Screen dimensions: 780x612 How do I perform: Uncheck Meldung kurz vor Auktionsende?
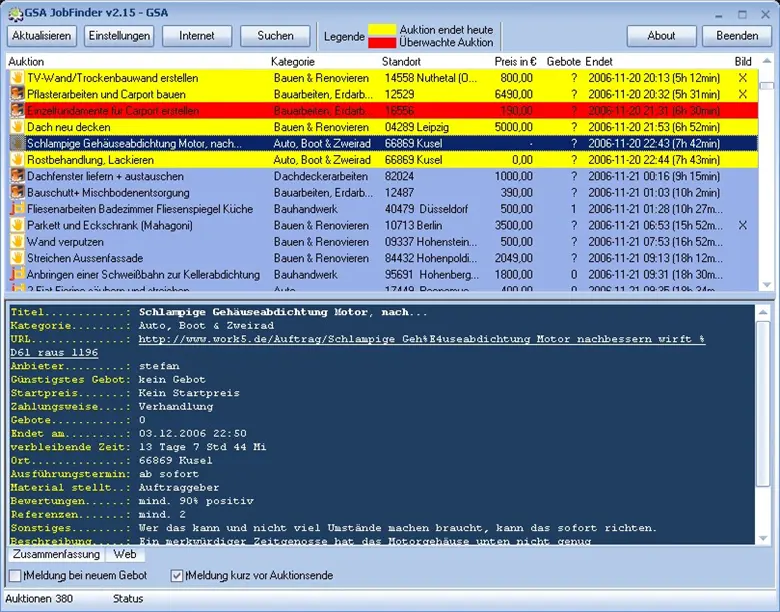coord(177,576)
